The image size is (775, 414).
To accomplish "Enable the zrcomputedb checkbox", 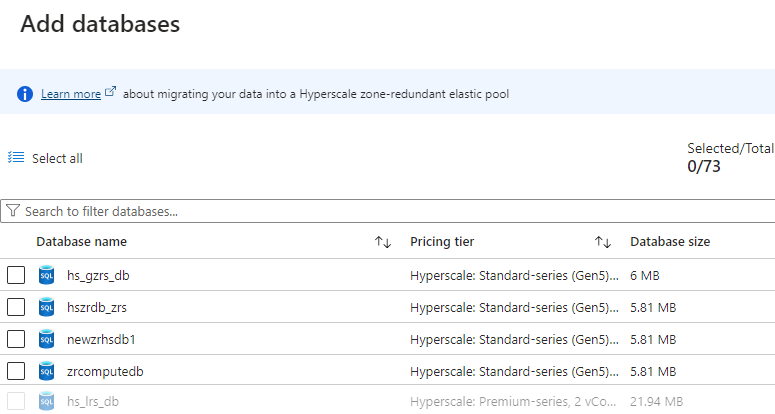I will click(16, 371).
